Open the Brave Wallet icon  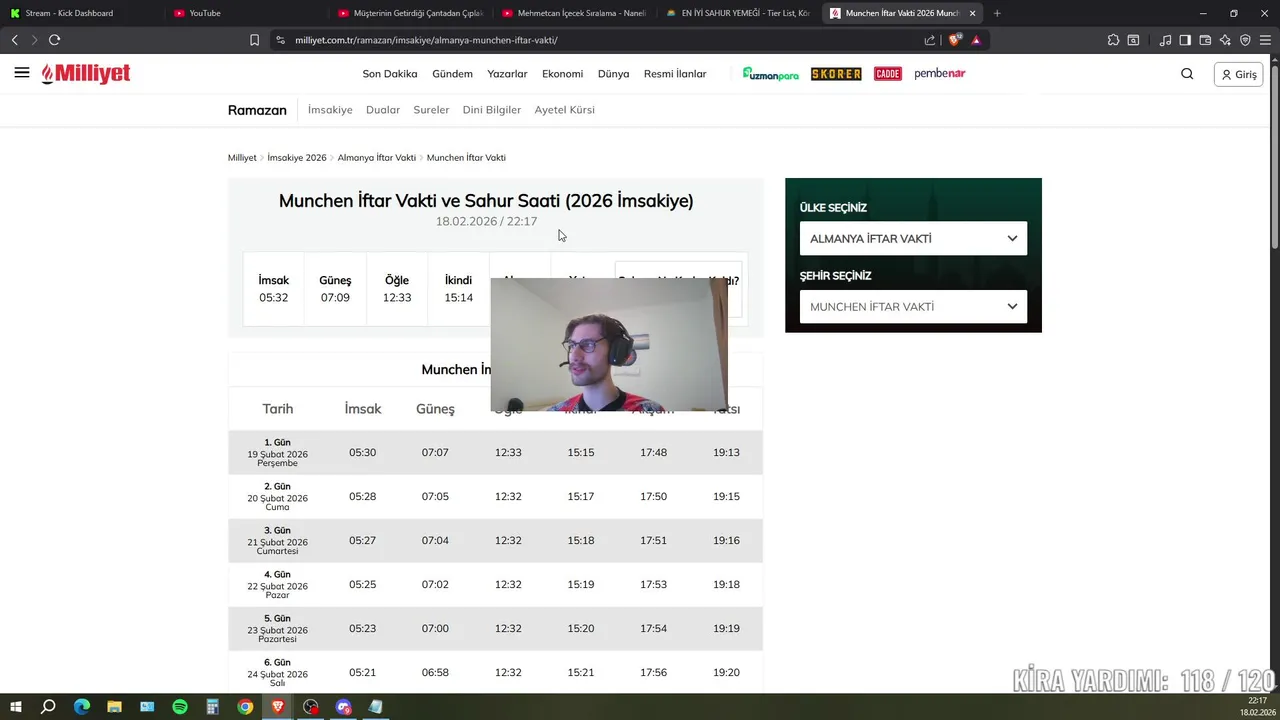(1205, 40)
